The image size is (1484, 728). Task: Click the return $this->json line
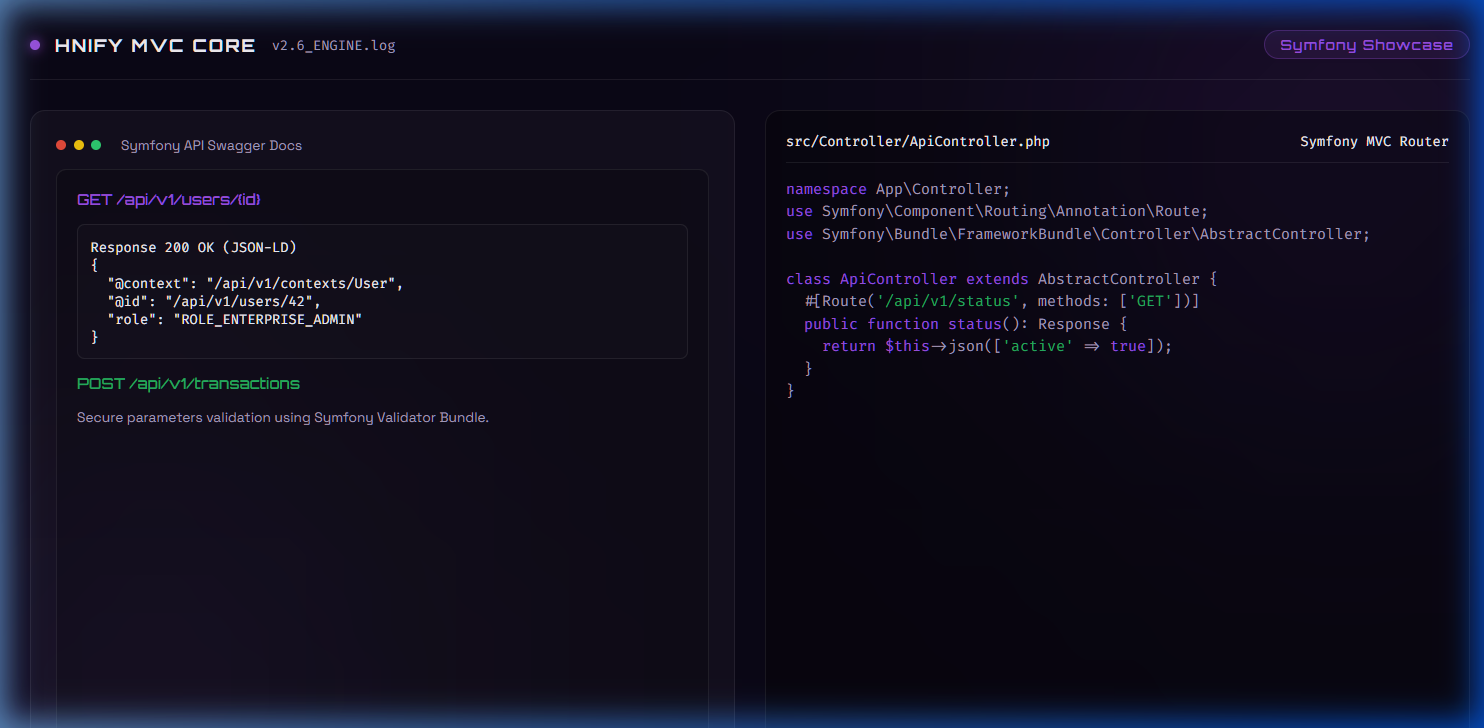996,346
